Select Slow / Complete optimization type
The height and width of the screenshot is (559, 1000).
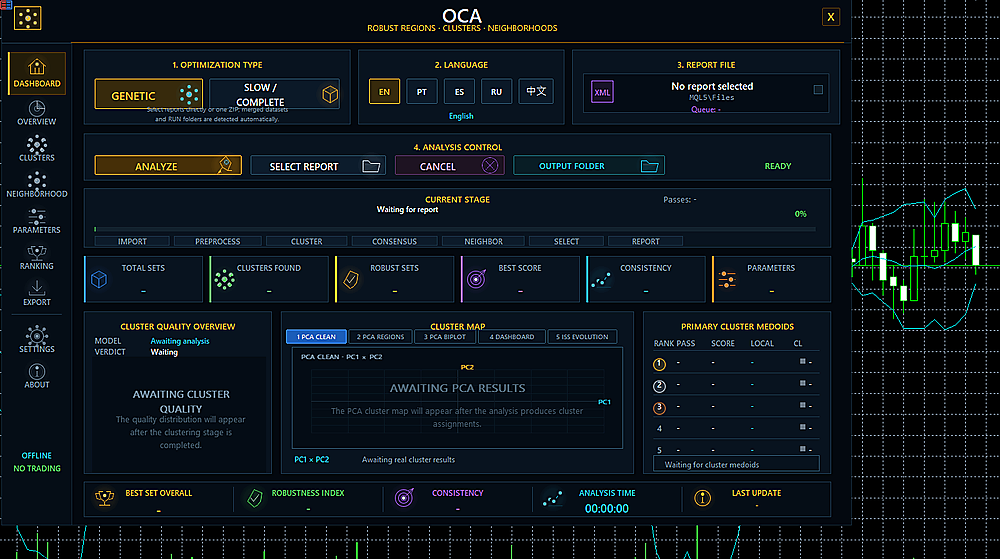tap(274, 94)
